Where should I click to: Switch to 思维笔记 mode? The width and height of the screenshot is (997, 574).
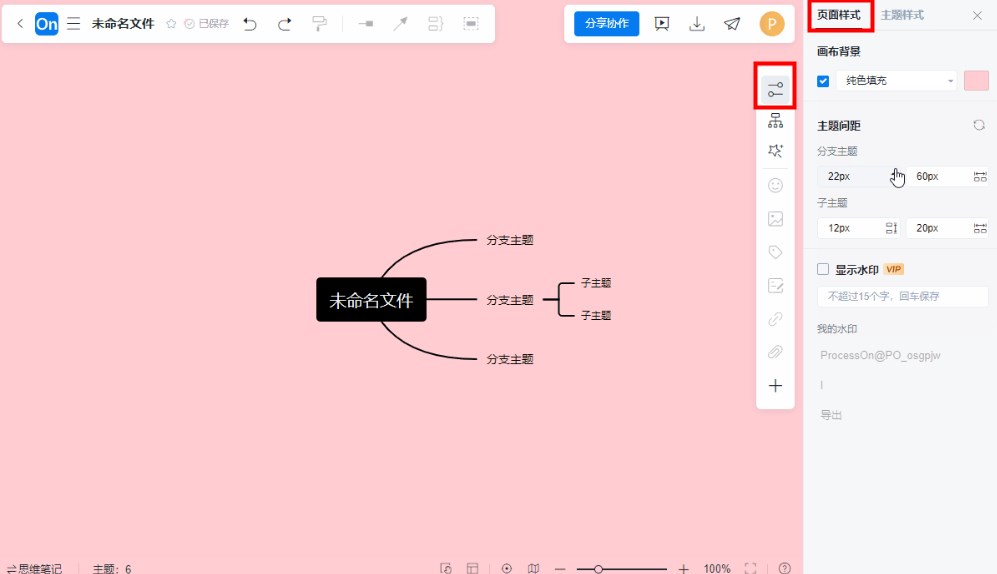tap(34, 568)
